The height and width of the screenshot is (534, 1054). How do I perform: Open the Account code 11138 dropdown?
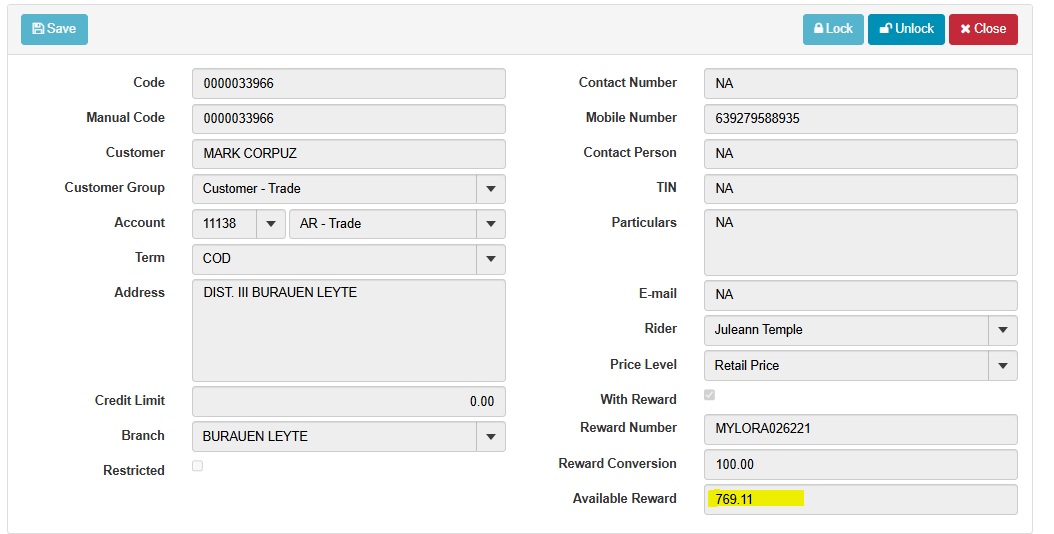[x=271, y=224]
